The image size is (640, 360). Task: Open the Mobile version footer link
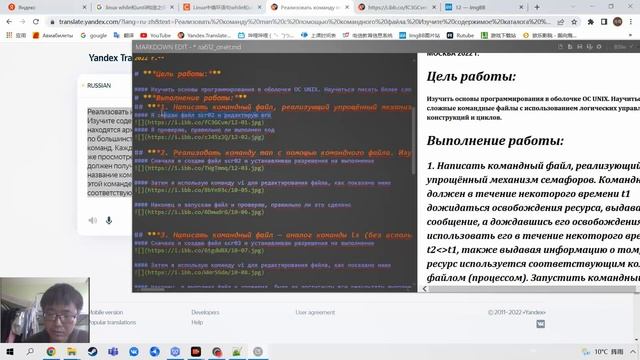click(x=106, y=312)
